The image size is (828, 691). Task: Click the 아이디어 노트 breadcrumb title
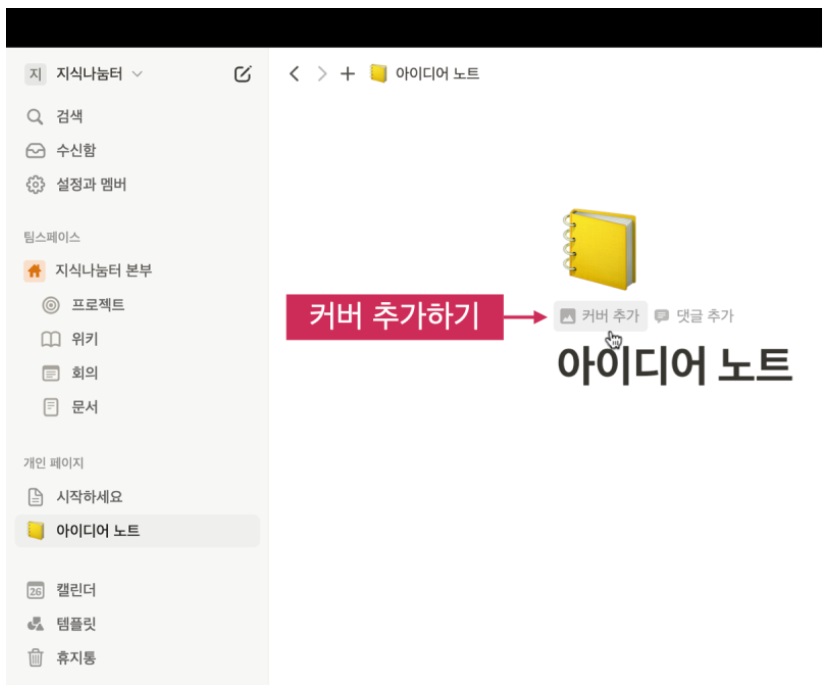[437, 74]
